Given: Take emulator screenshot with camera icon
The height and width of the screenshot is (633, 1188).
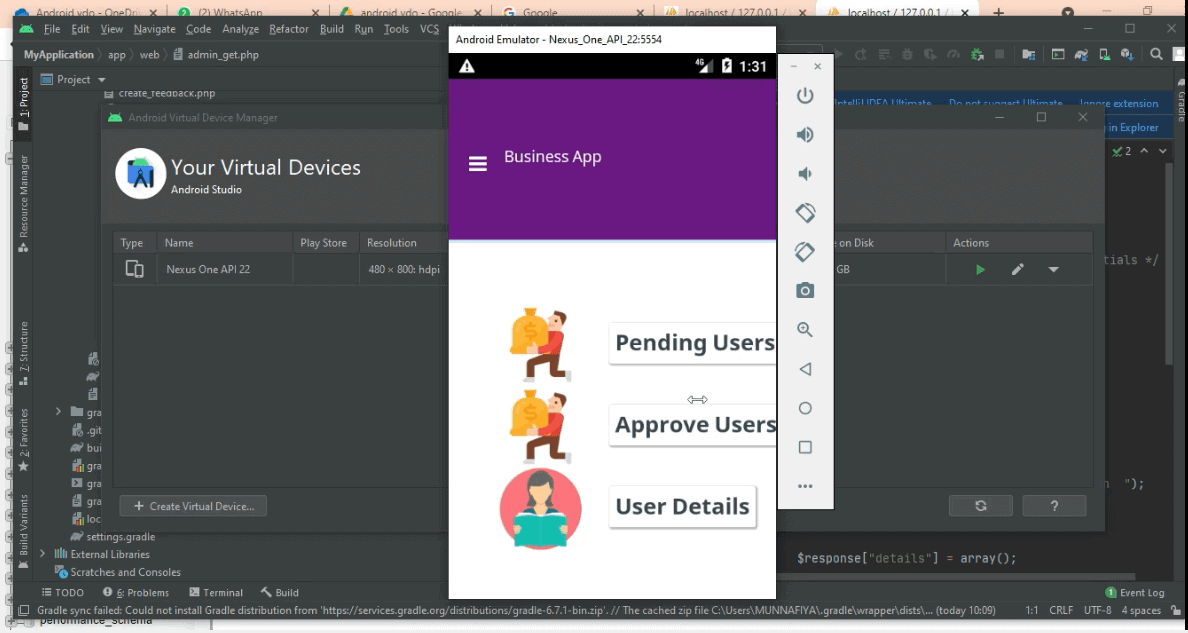Looking at the screenshot, I should (805, 291).
